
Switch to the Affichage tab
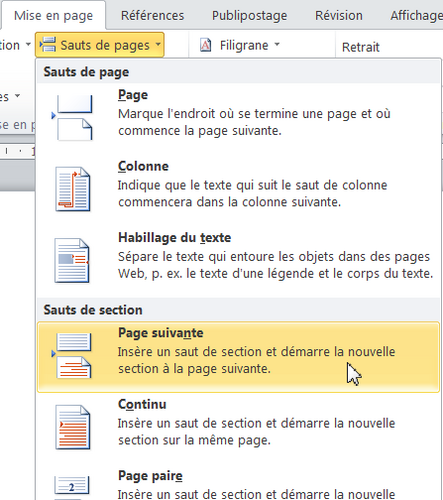(x=416, y=15)
